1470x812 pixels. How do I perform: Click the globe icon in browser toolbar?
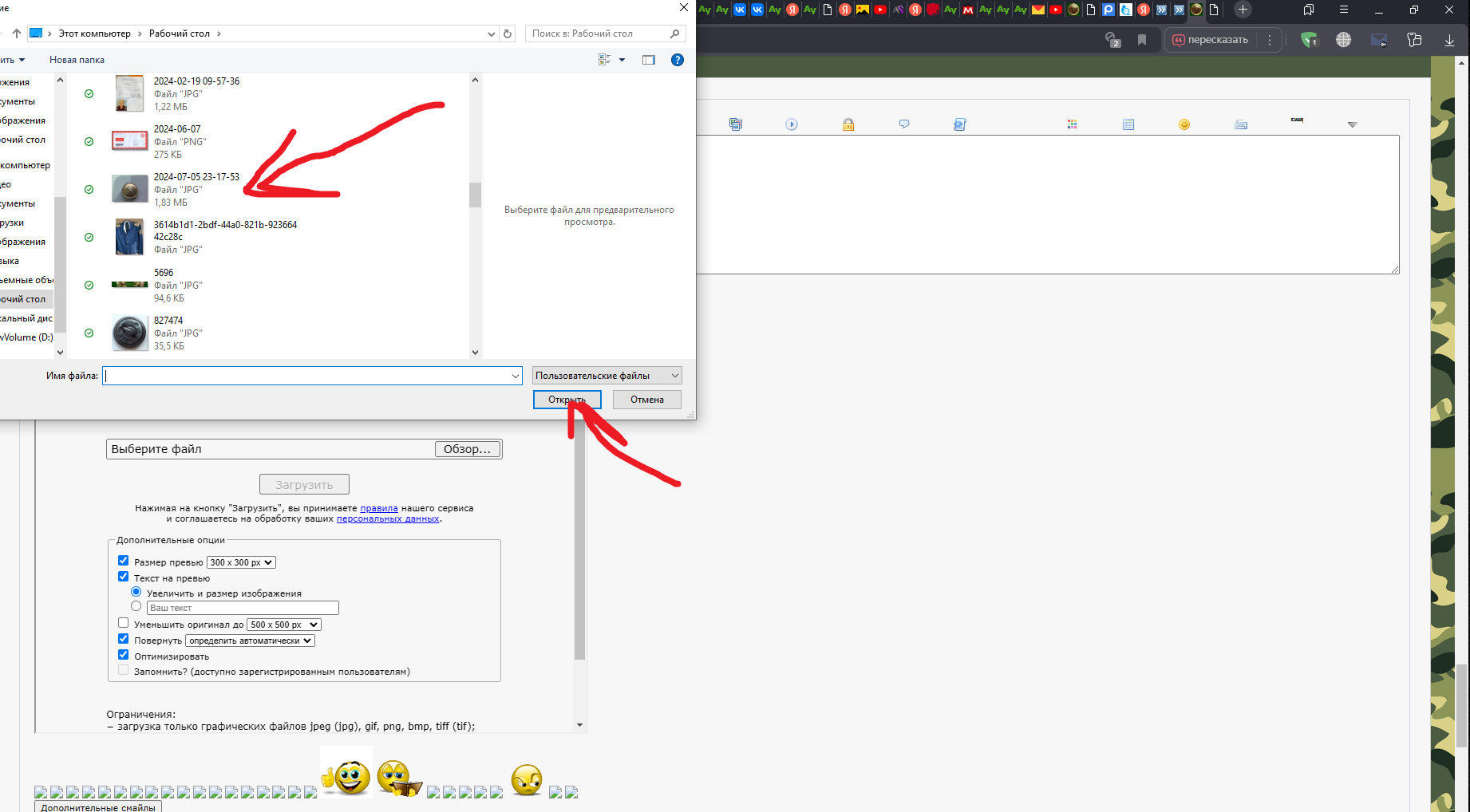pos(1344,40)
